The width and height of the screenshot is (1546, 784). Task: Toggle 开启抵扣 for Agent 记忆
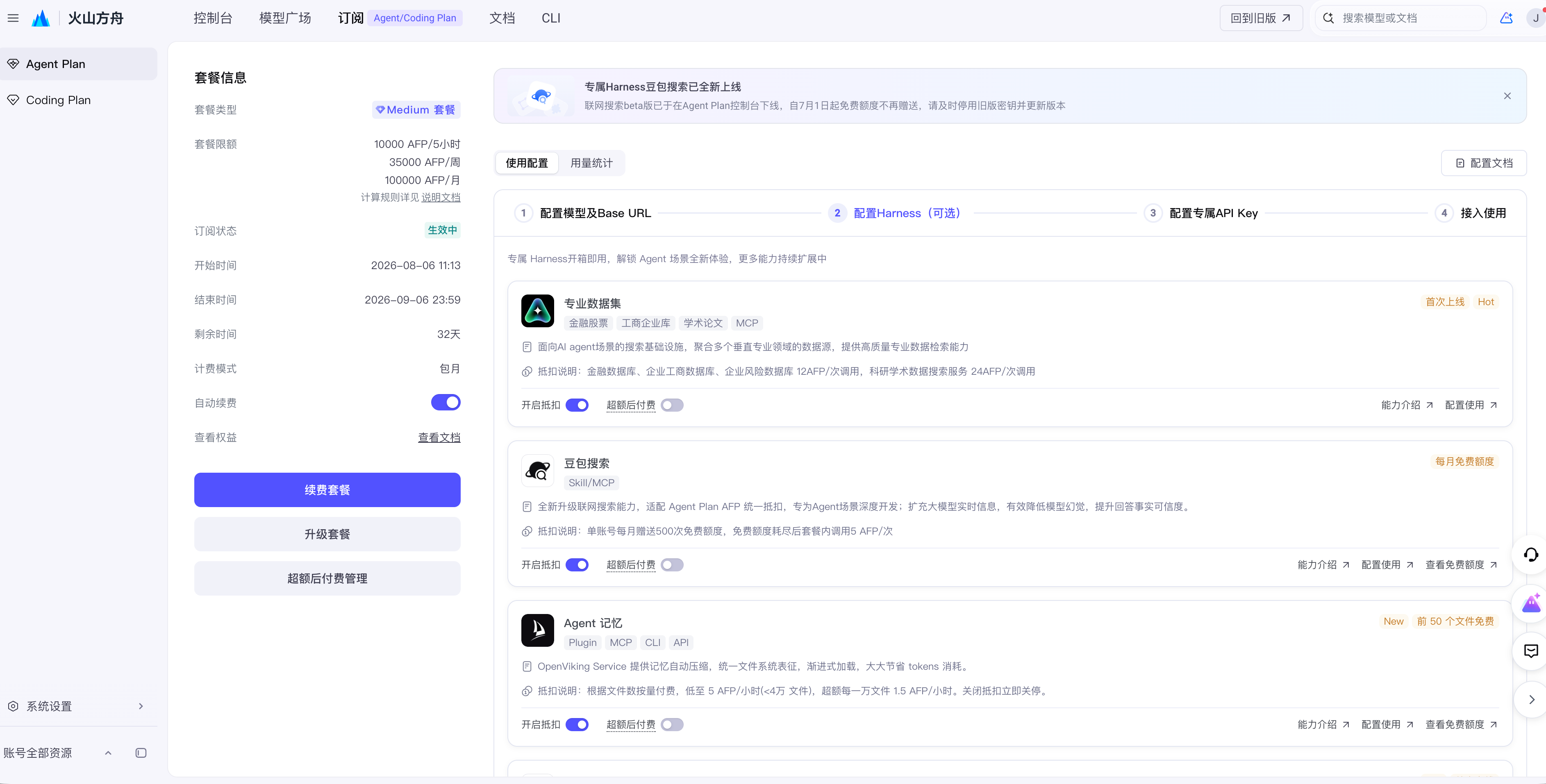tap(577, 724)
